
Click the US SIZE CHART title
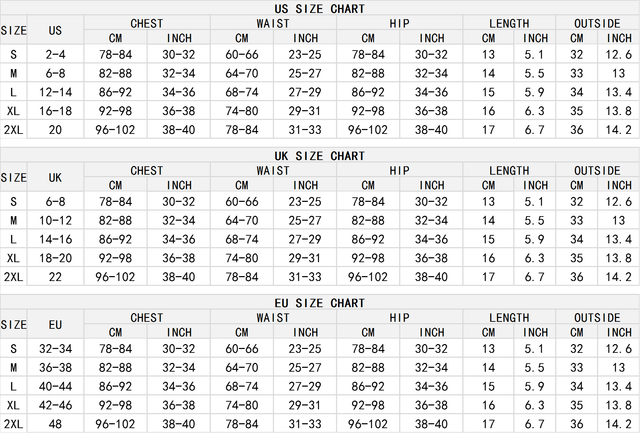click(x=319, y=8)
